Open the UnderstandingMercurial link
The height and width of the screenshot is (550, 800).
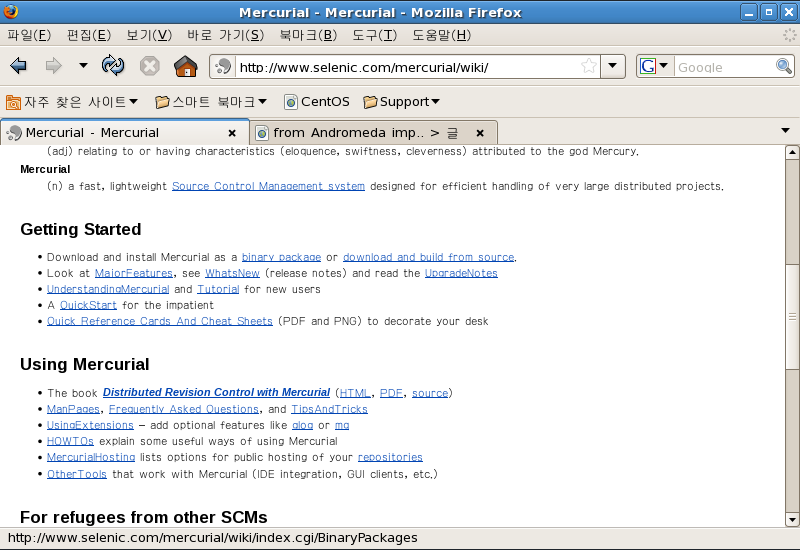tap(108, 289)
